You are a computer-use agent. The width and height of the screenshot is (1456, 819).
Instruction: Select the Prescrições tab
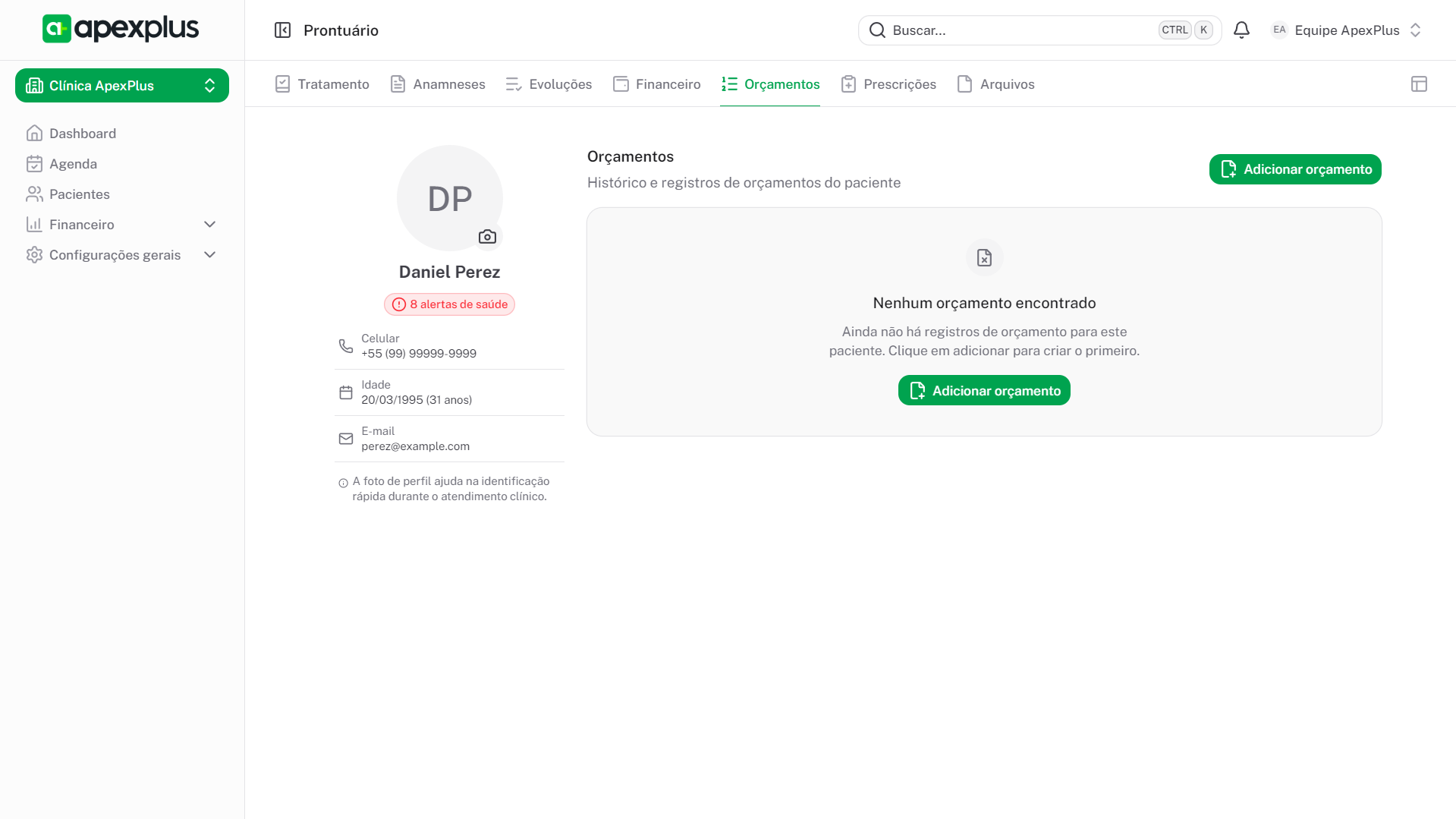(888, 84)
